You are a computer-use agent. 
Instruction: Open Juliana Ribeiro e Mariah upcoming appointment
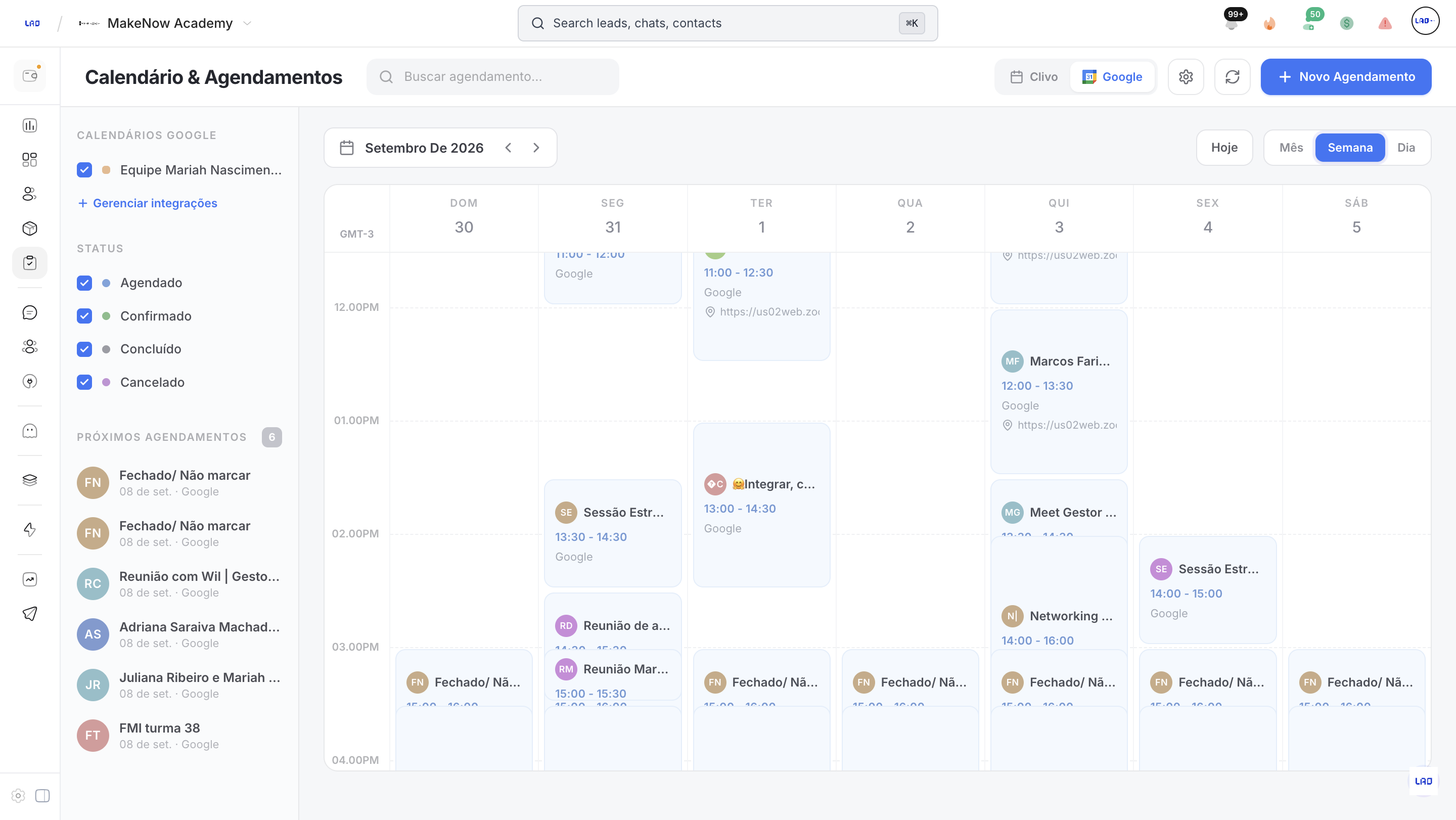pyautogui.click(x=179, y=685)
